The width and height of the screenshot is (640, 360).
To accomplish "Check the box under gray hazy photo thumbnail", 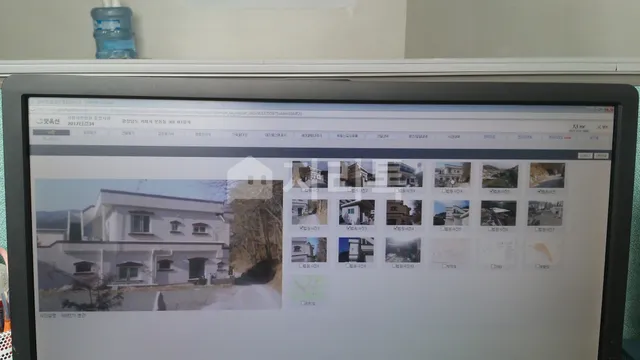I will coord(395,266).
